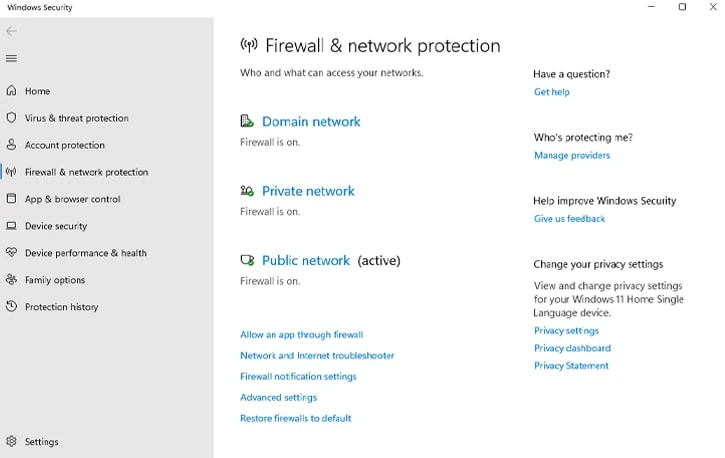Open the Manage providers link
Image resolution: width=725 pixels, height=458 pixels.
click(572, 155)
